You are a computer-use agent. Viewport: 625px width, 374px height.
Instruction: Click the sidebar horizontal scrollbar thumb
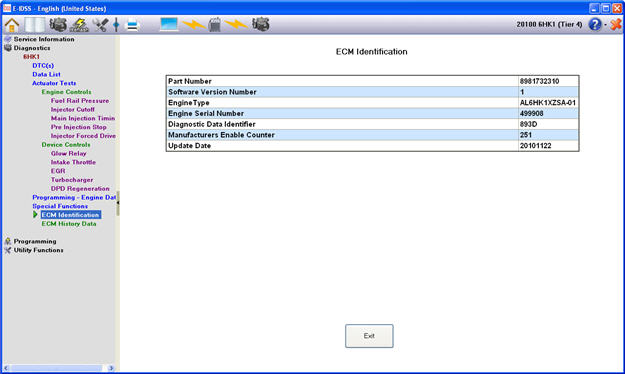pos(56,368)
